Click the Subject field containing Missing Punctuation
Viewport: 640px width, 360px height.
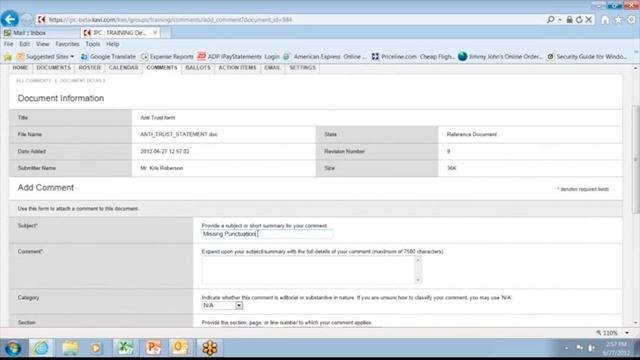coord(267,234)
